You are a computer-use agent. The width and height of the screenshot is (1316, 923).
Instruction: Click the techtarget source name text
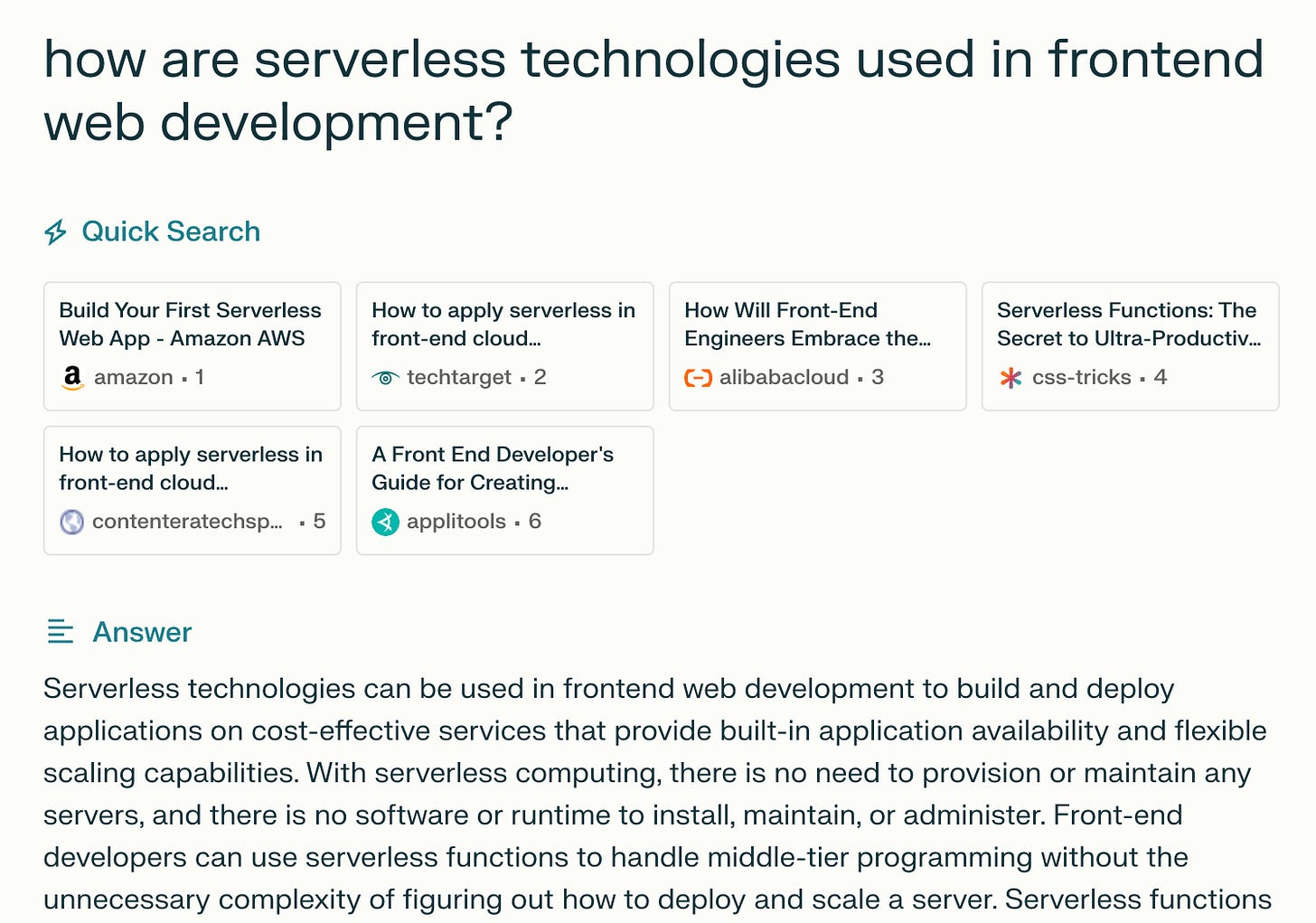click(459, 377)
